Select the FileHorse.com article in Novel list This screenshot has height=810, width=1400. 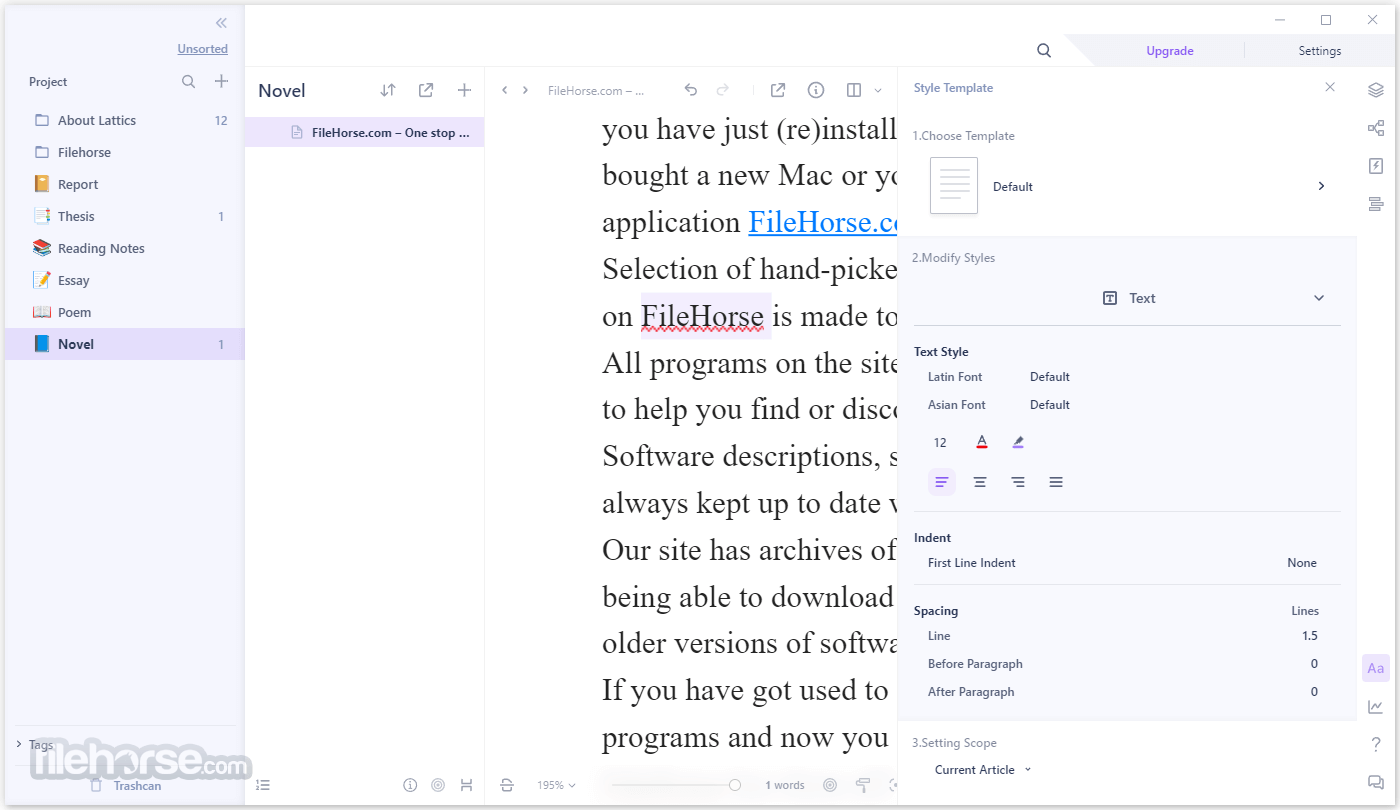click(365, 132)
